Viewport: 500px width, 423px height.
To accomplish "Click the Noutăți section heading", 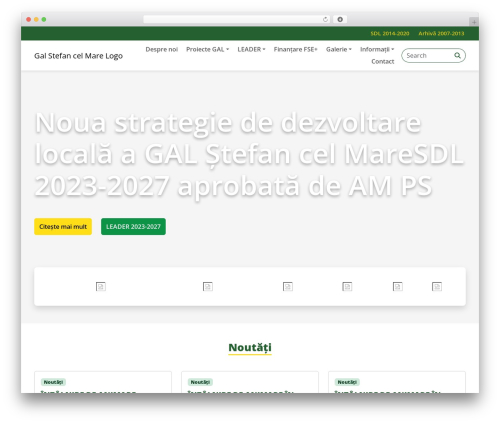I will click(x=250, y=347).
